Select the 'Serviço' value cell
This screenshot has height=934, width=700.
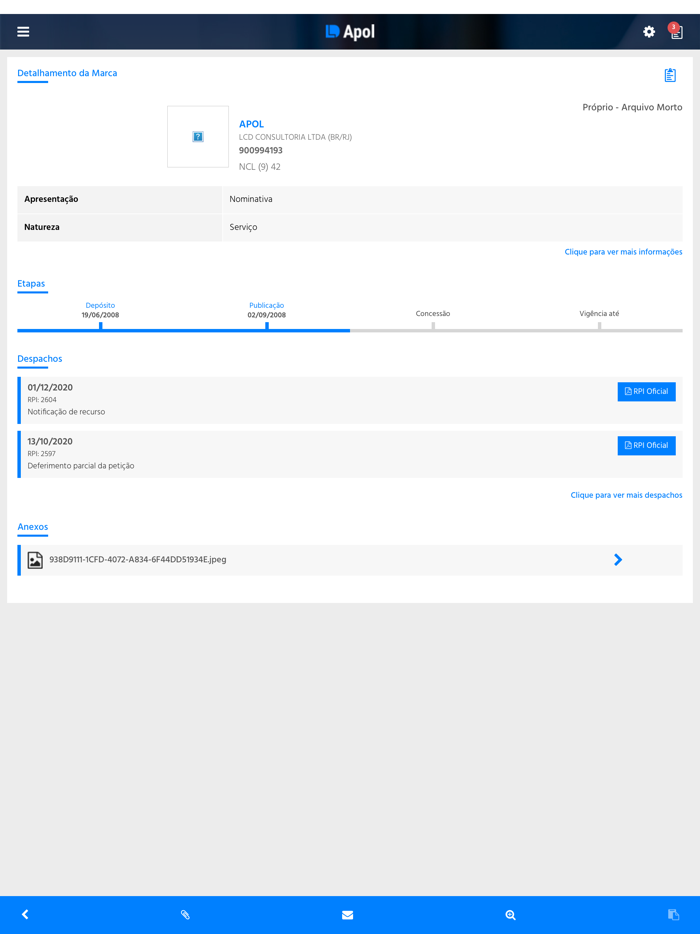(x=453, y=227)
